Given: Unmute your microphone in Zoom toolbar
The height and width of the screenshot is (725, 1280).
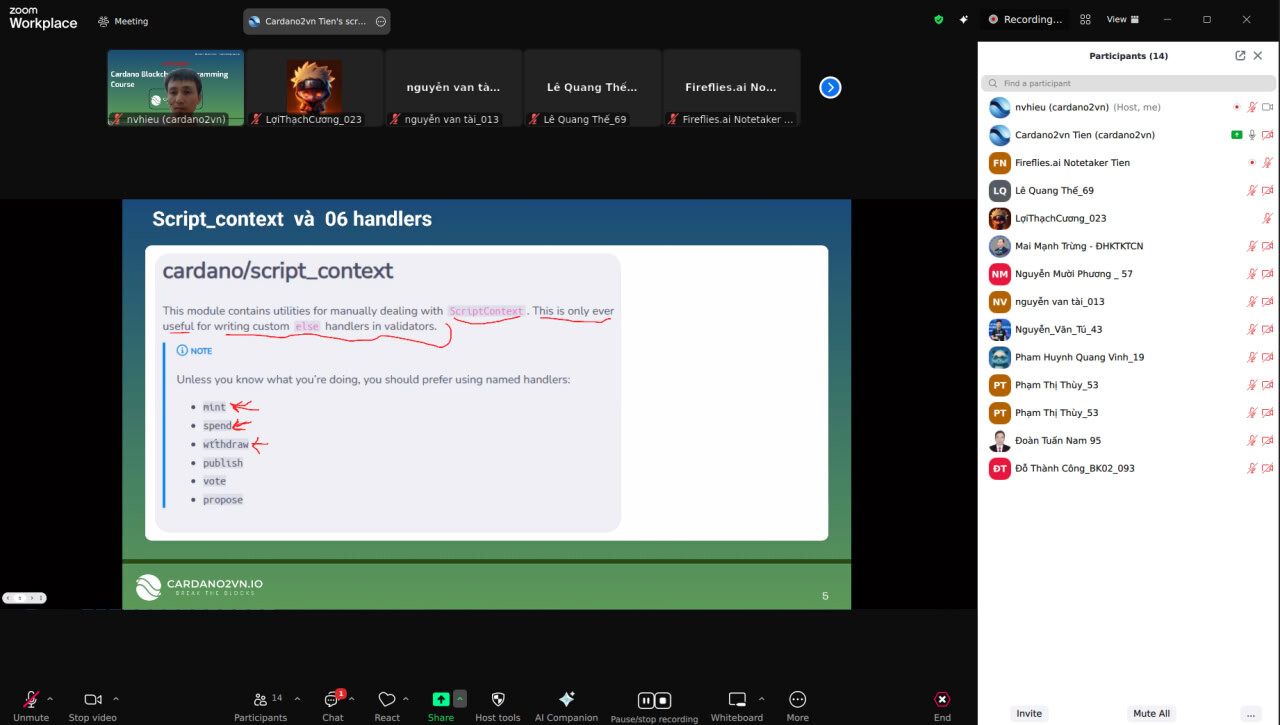Looking at the screenshot, I should click(x=31, y=704).
